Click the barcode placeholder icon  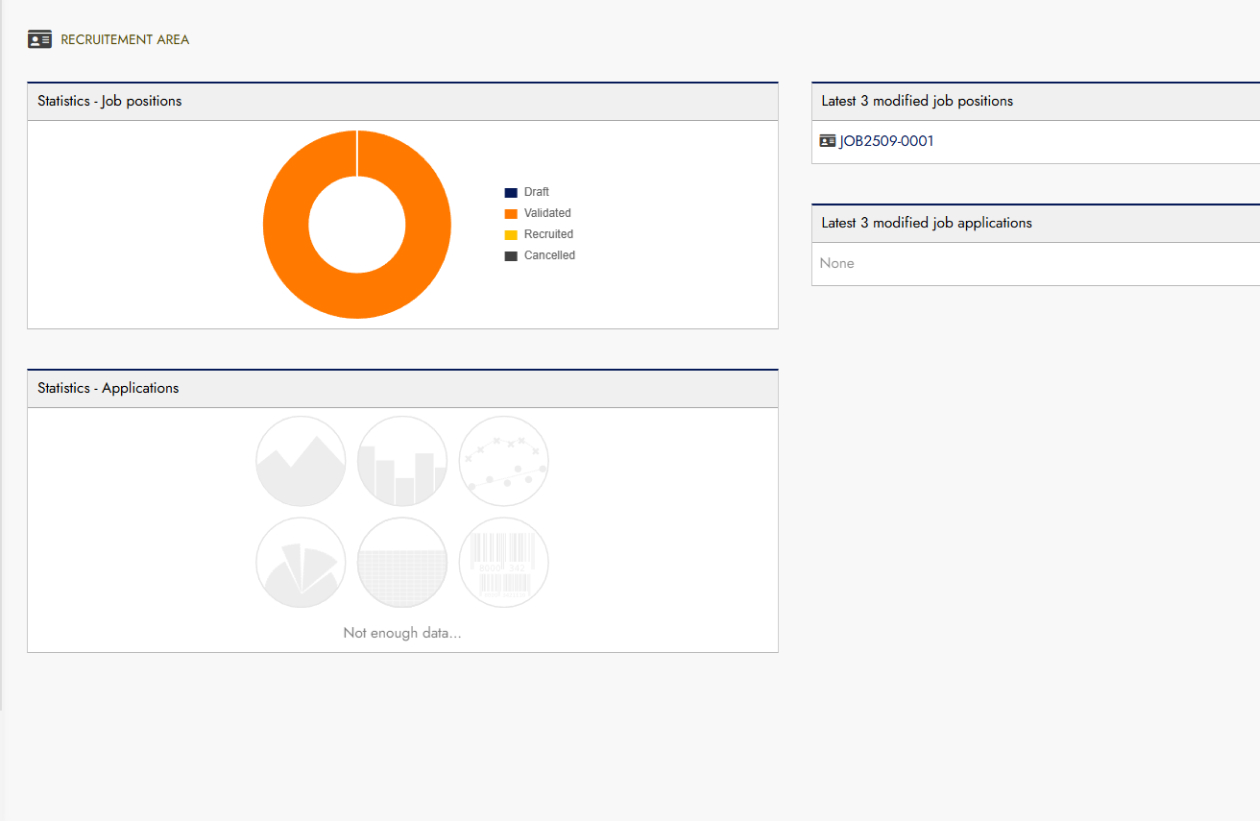click(504, 562)
